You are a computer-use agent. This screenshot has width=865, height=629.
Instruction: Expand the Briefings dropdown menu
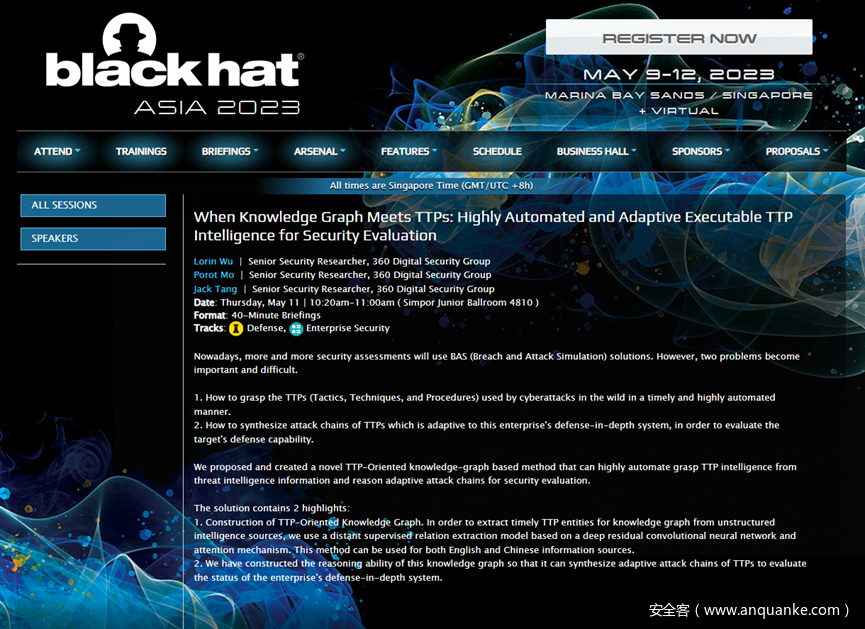pos(229,152)
